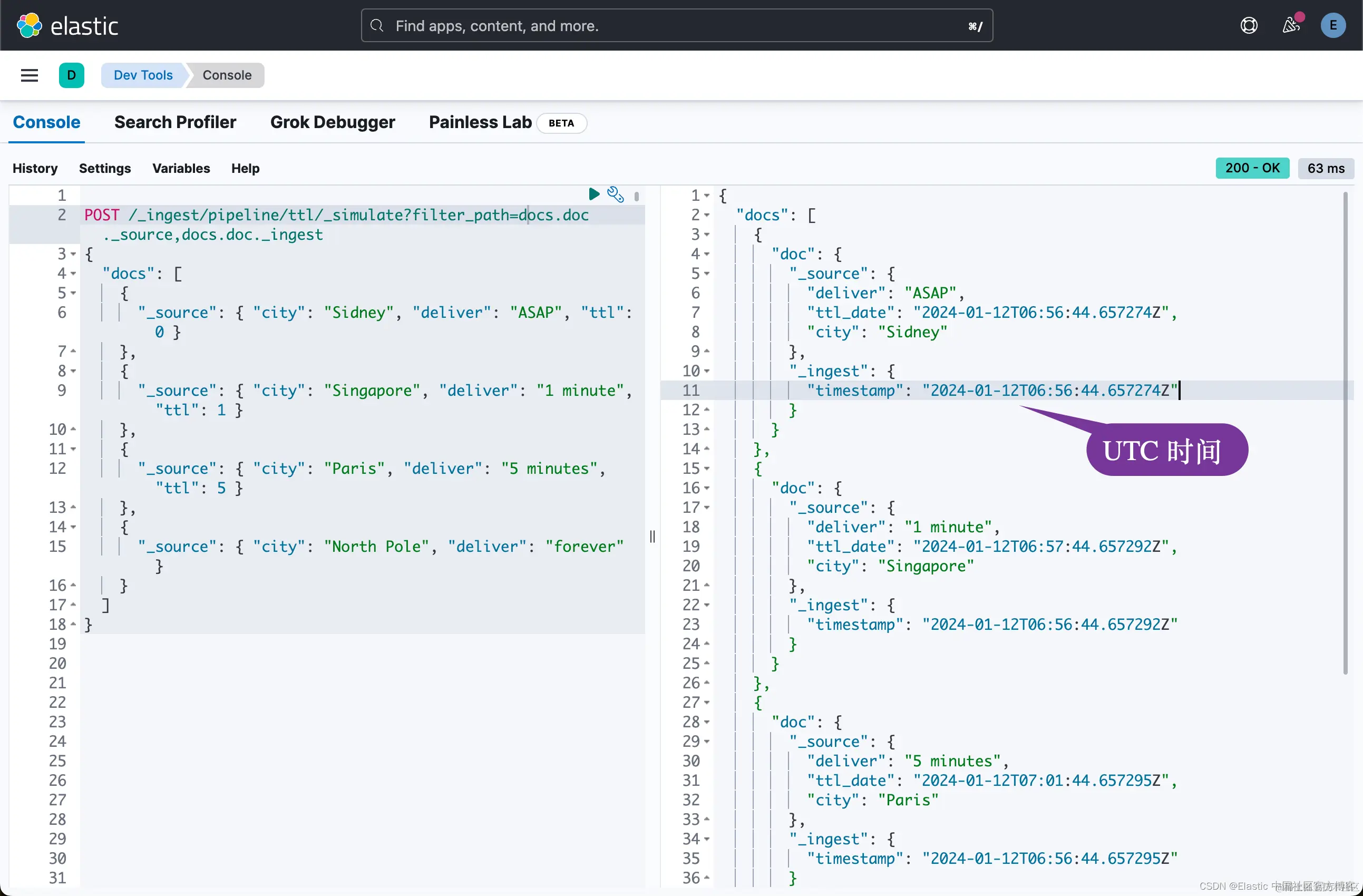This screenshot has width=1363, height=896.
Task: Open the Painless Lab tab
Action: [x=480, y=122]
